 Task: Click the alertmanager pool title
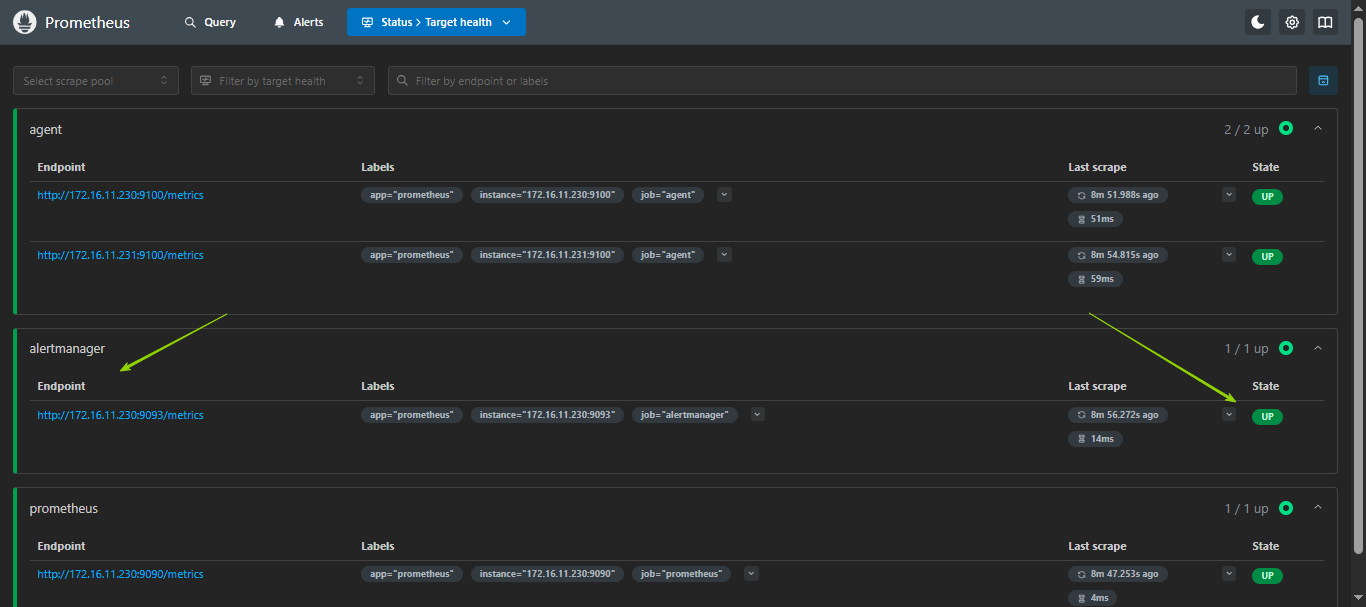pyautogui.click(x=67, y=348)
